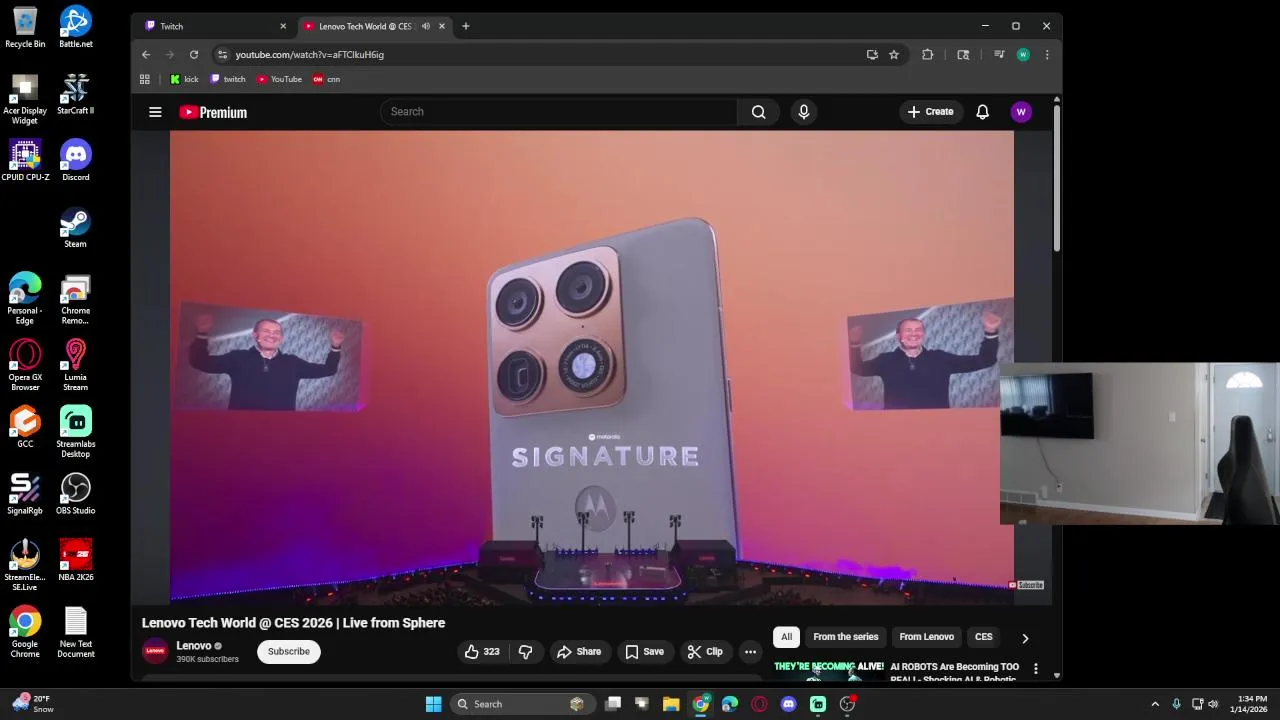Open the Lenovo channel avatar
1280x720 pixels.
pyautogui.click(x=155, y=651)
